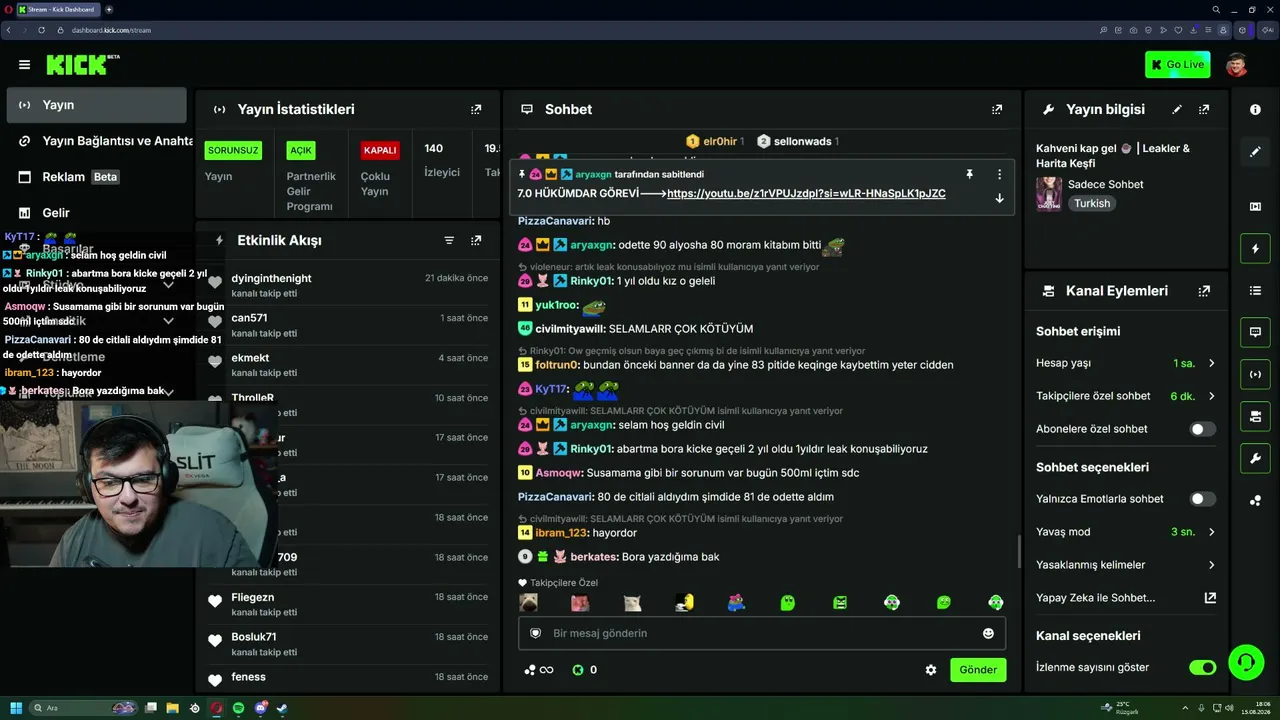Open the hamburger menu beside the Kick logo
The image size is (1280, 720).
pyautogui.click(x=24, y=65)
